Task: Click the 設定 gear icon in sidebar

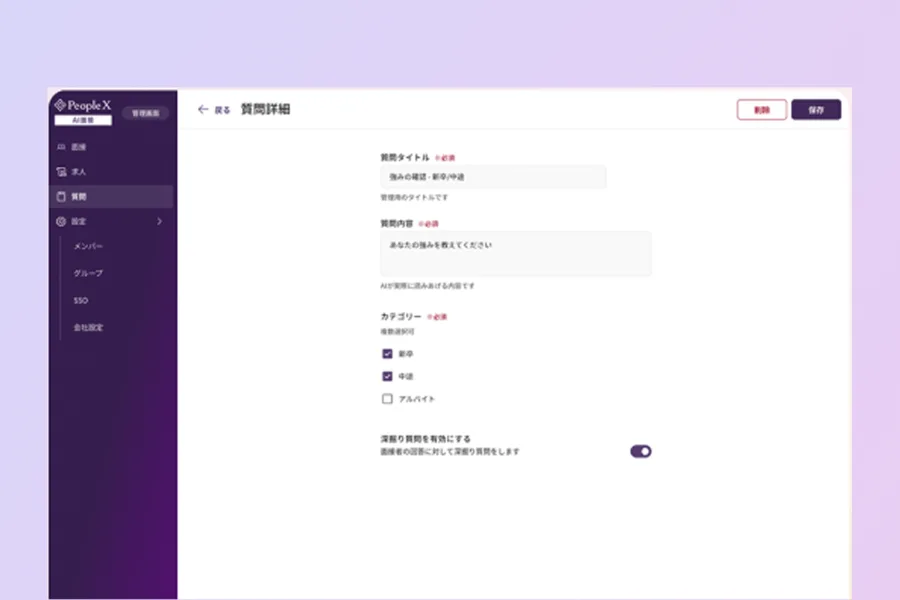Action: pyautogui.click(x=61, y=222)
